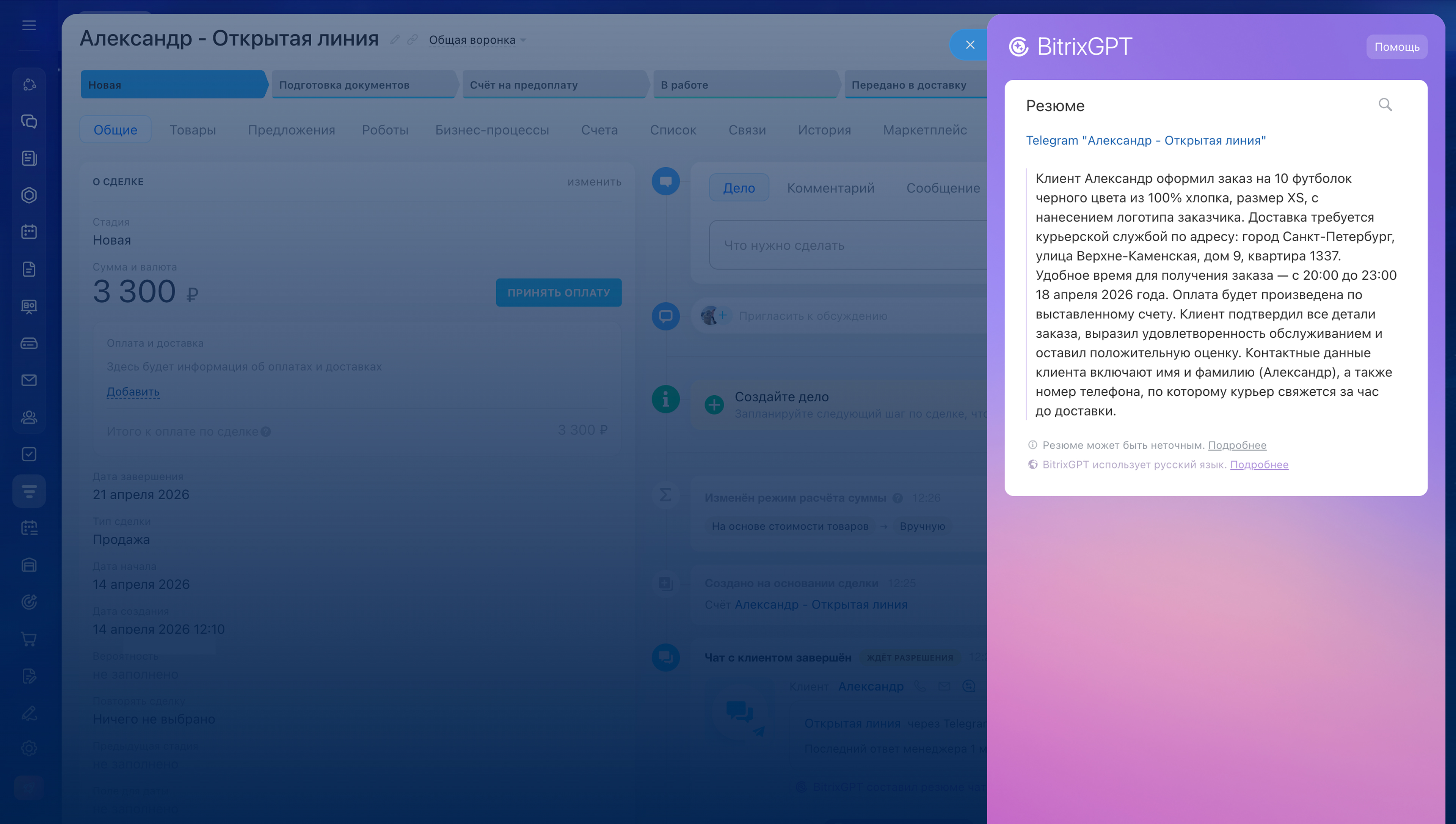Open the История tab
This screenshot has width=1456, height=824.
824,130
